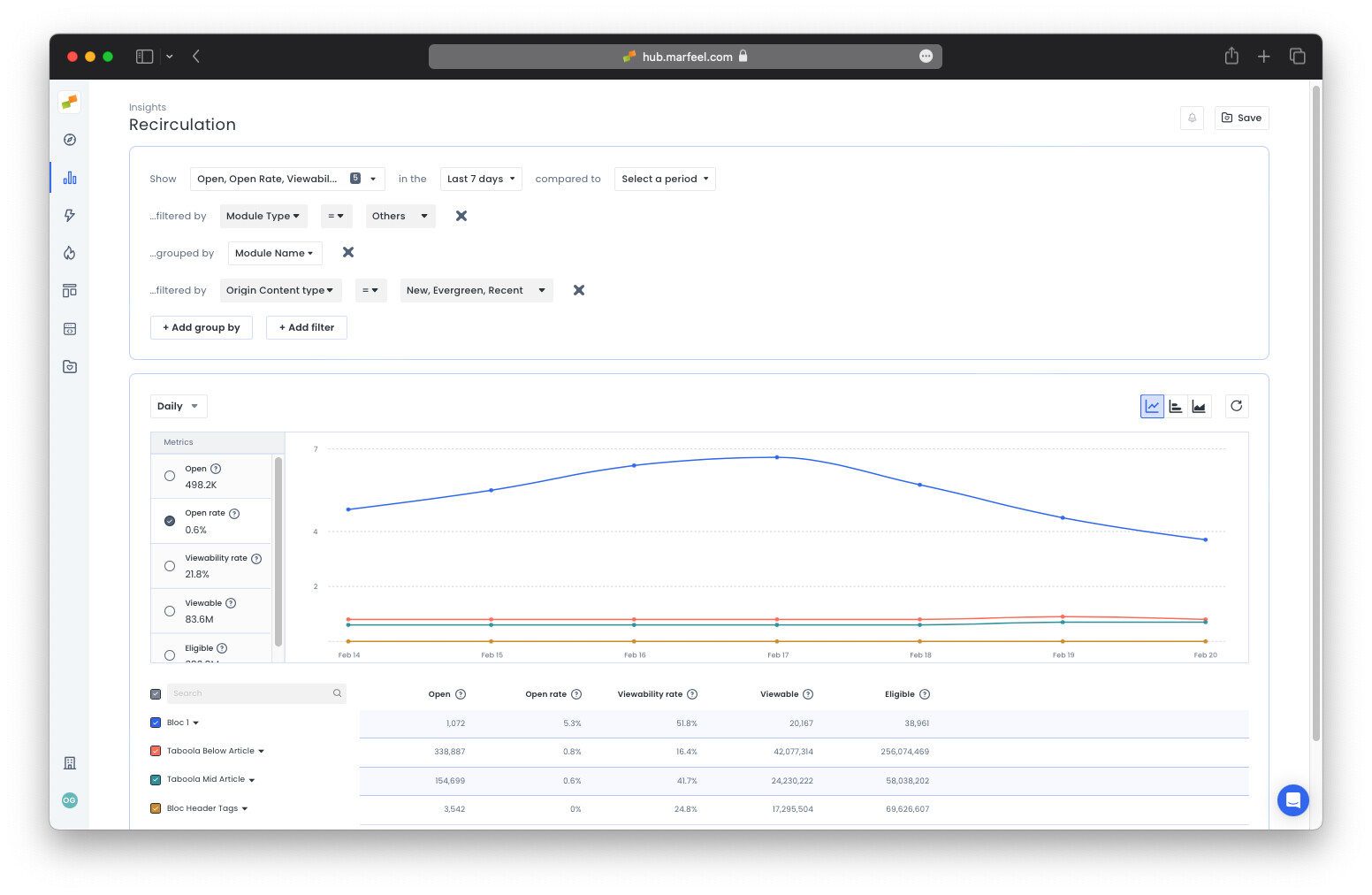Uncheck the Bloc 1 series checkbox

156,723
